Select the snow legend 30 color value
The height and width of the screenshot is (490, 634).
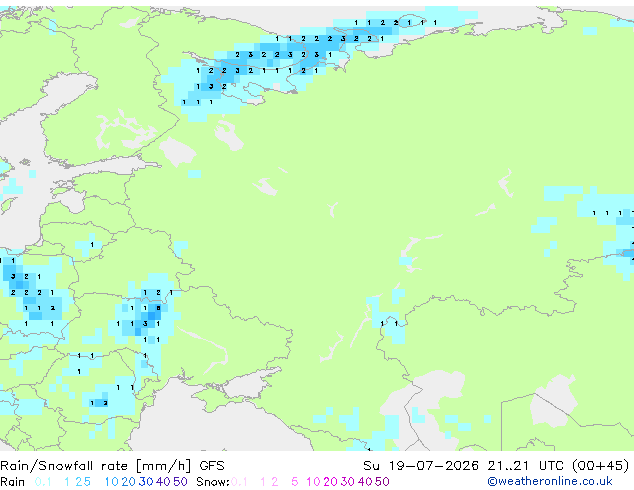coord(348,482)
